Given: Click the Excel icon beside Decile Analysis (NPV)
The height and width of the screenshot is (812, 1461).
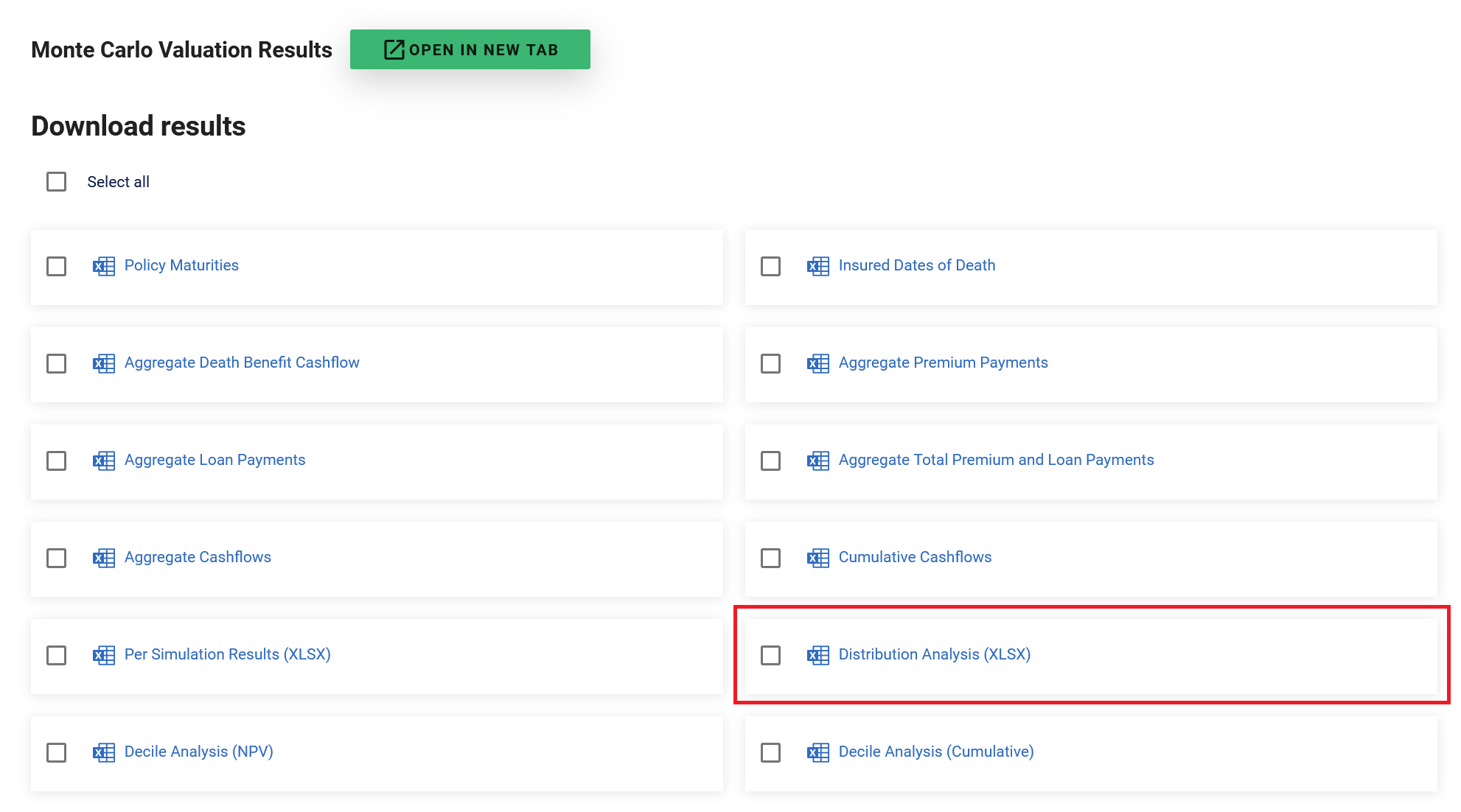Looking at the screenshot, I should 103,752.
